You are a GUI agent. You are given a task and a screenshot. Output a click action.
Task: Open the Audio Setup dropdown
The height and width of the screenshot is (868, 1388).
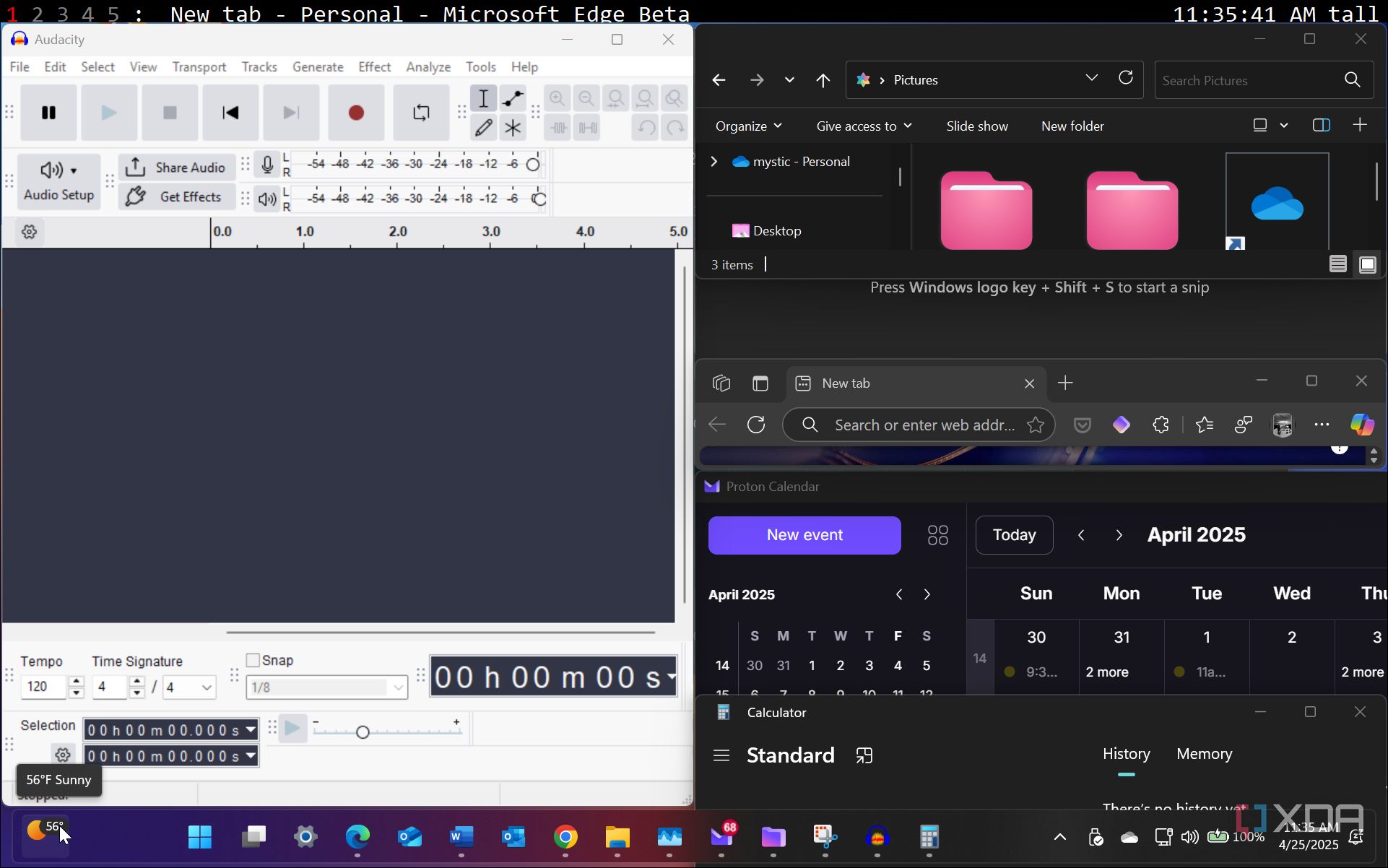(x=58, y=181)
